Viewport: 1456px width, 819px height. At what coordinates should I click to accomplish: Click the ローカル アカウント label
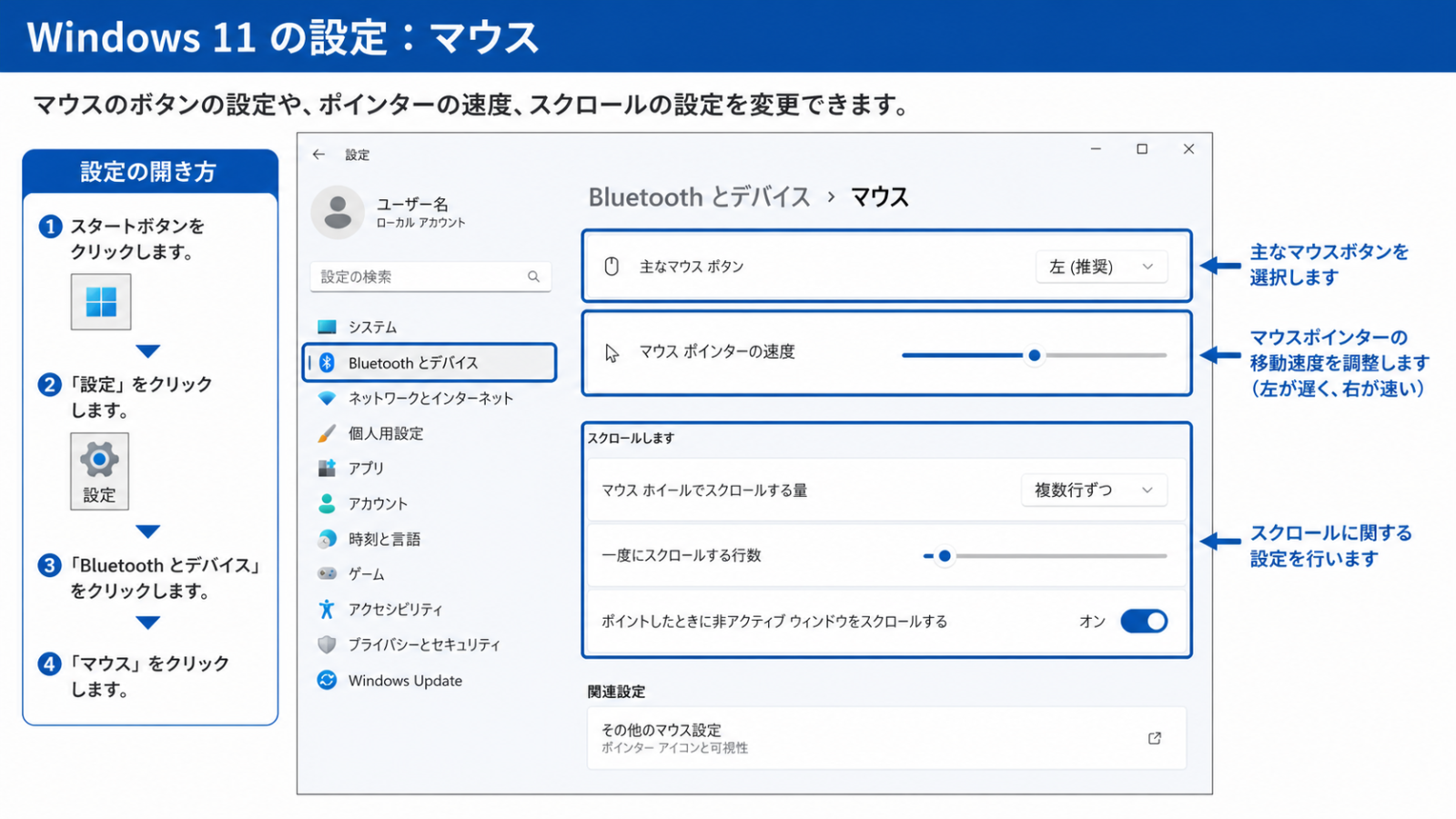[x=420, y=223]
